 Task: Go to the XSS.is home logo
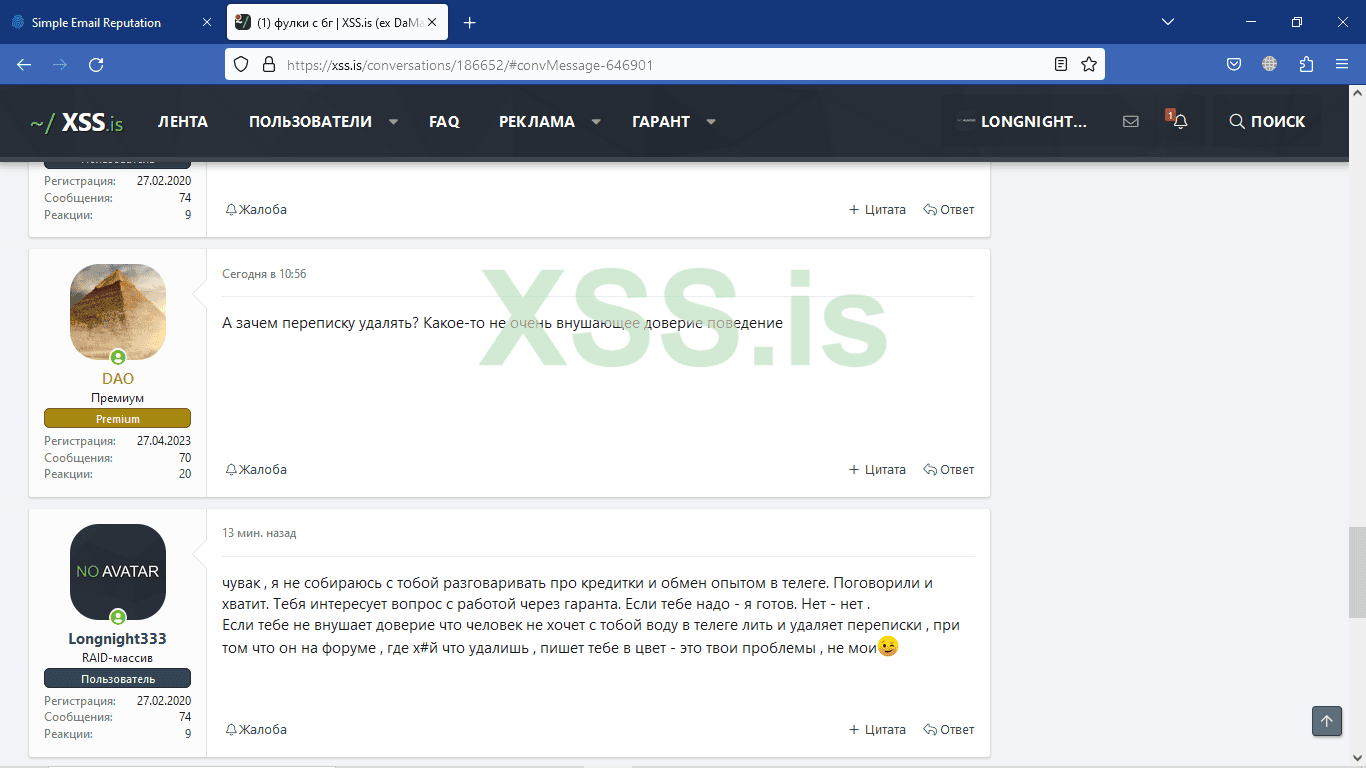coord(77,122)
